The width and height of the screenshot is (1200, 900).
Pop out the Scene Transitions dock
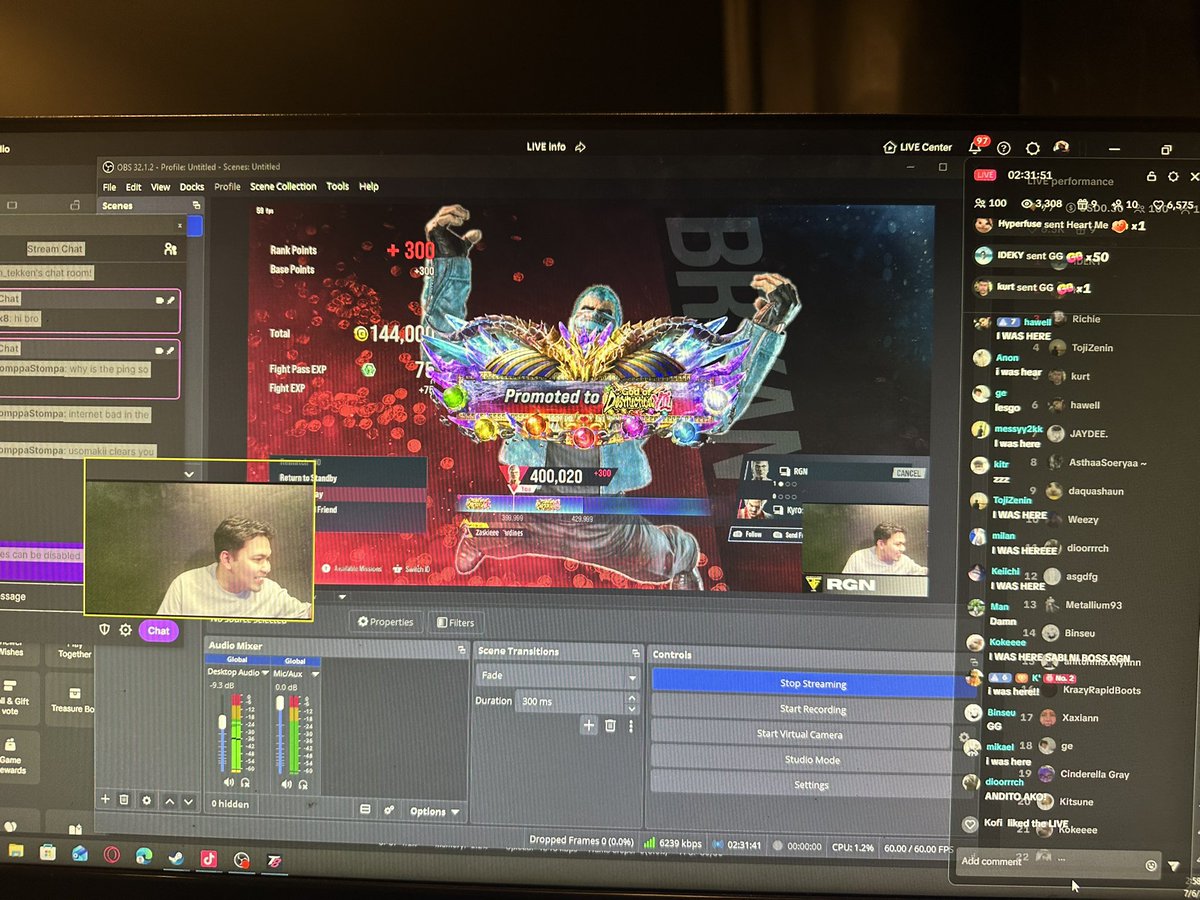(635, 653)
